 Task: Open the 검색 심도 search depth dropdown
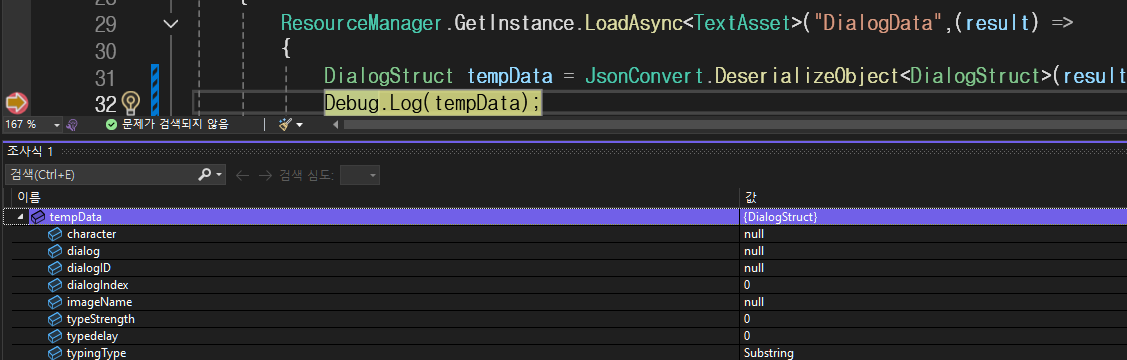[x=360, y=175]
